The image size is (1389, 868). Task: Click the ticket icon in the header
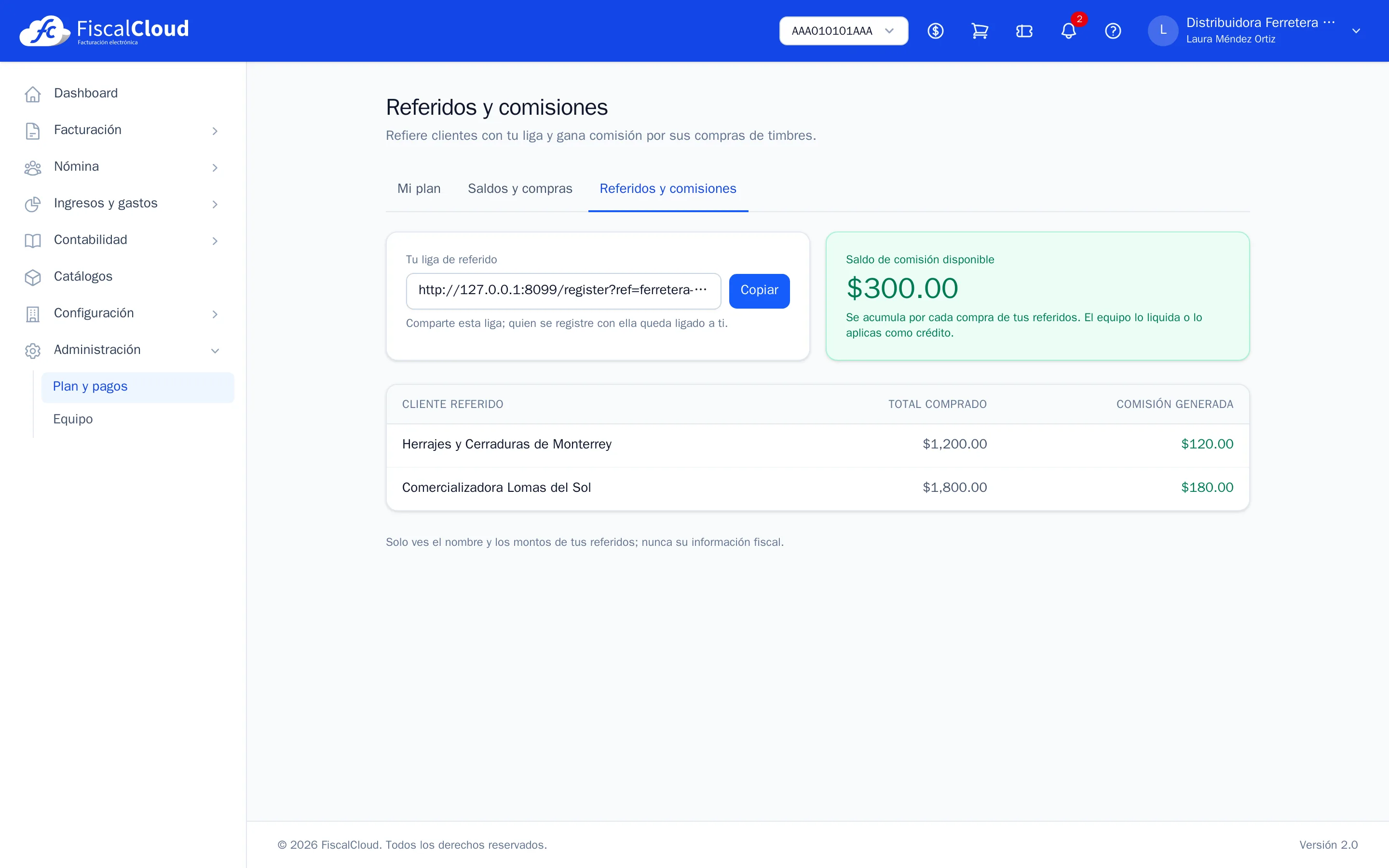coord(1024,31)
